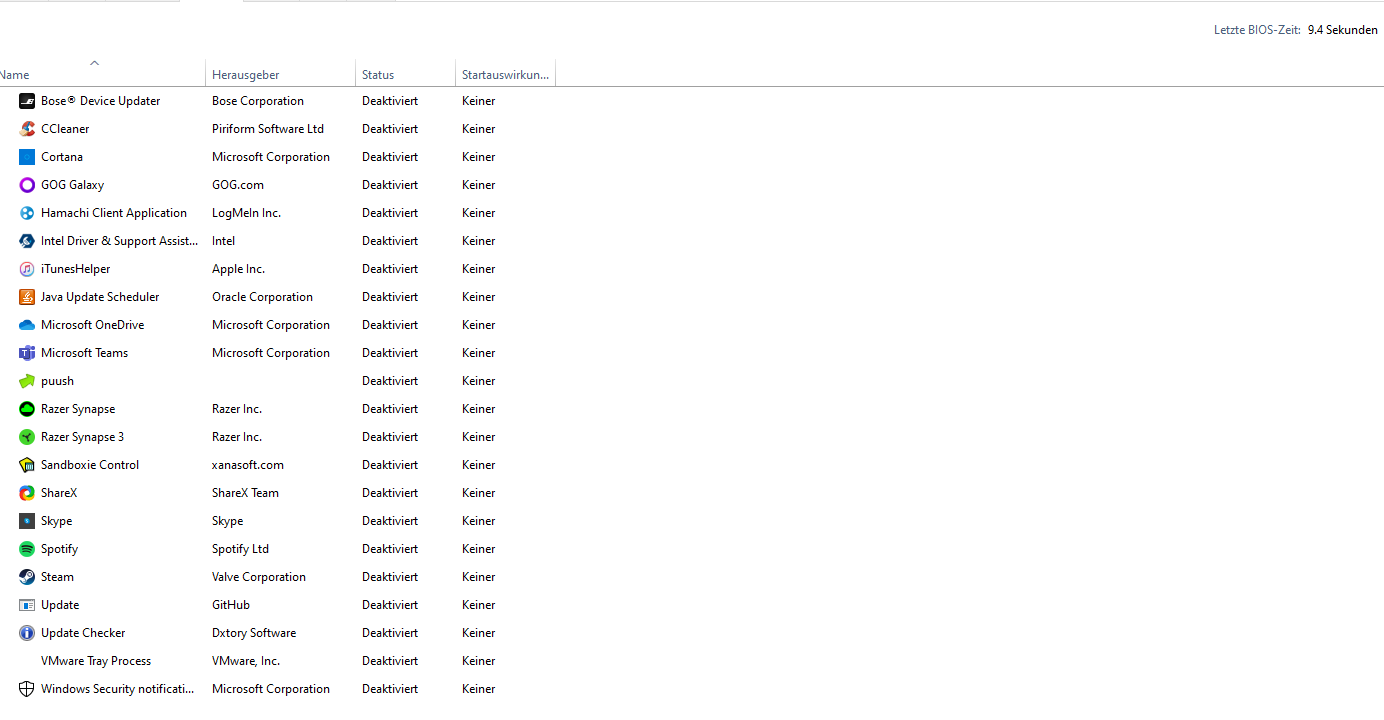
Task: Select the Spotify Ltd publisher cell
Action: point(240,549)
